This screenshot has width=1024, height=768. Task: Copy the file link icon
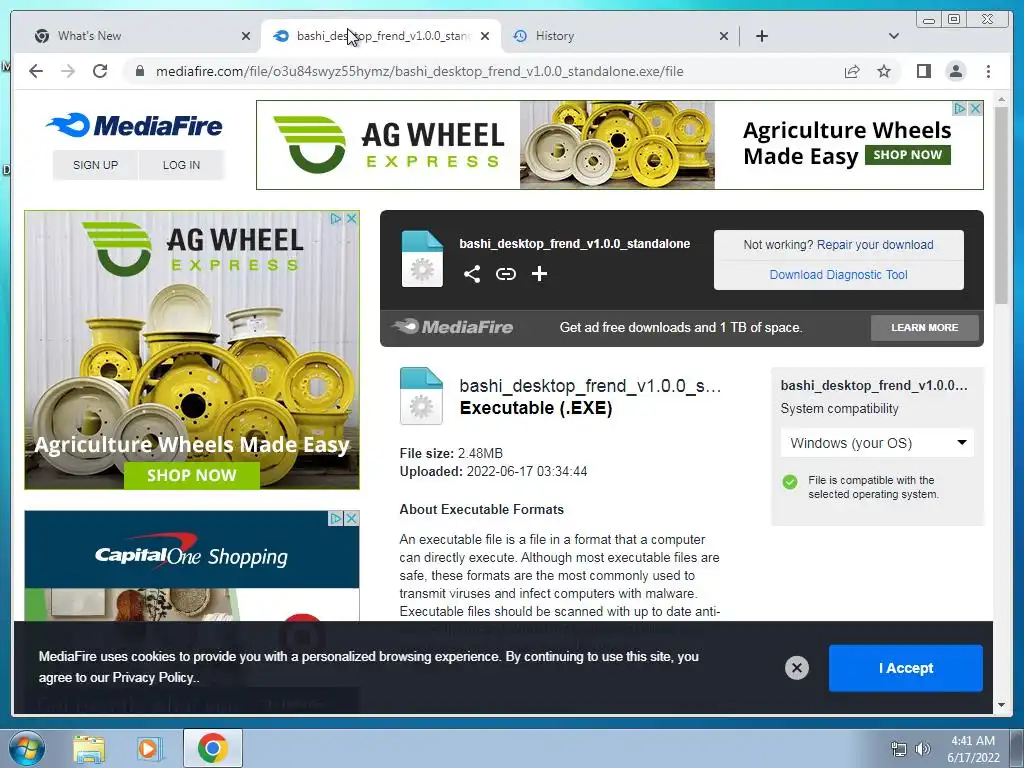(505, 274)
